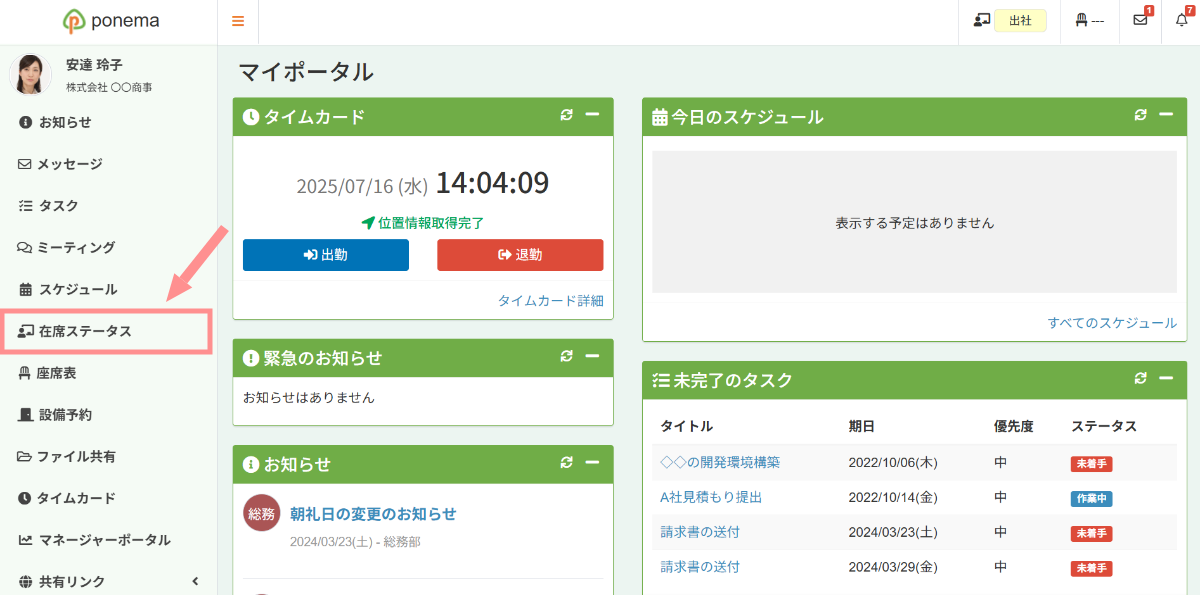The image size is (1200, 595).
Task: Refresh the 今日のスケジュール panel
Action: tap(1141, 116)
